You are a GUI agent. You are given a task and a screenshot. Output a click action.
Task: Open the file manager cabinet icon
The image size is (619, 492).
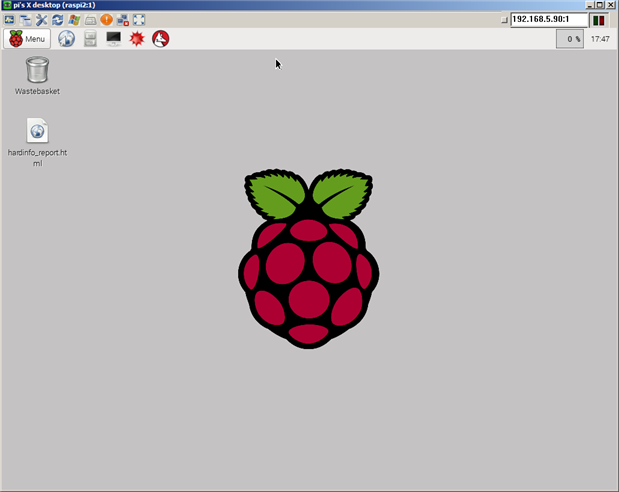[90, 39]
